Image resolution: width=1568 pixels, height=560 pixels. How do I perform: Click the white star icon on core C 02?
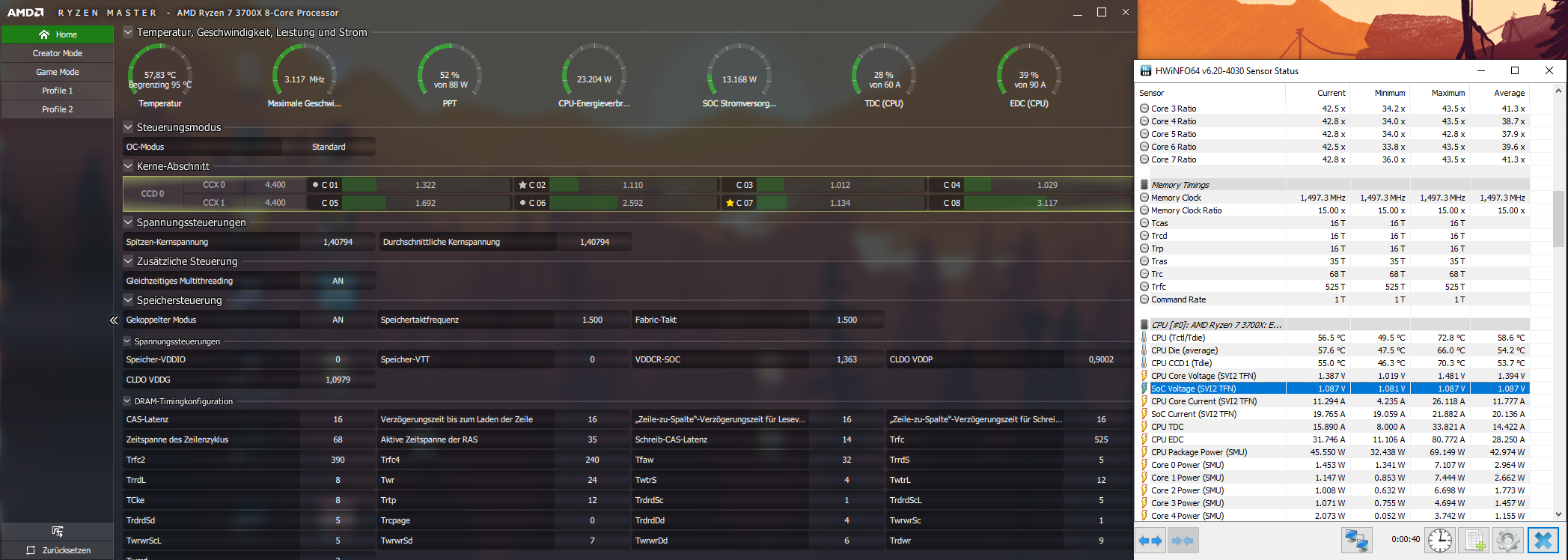(x=522, y=185)
